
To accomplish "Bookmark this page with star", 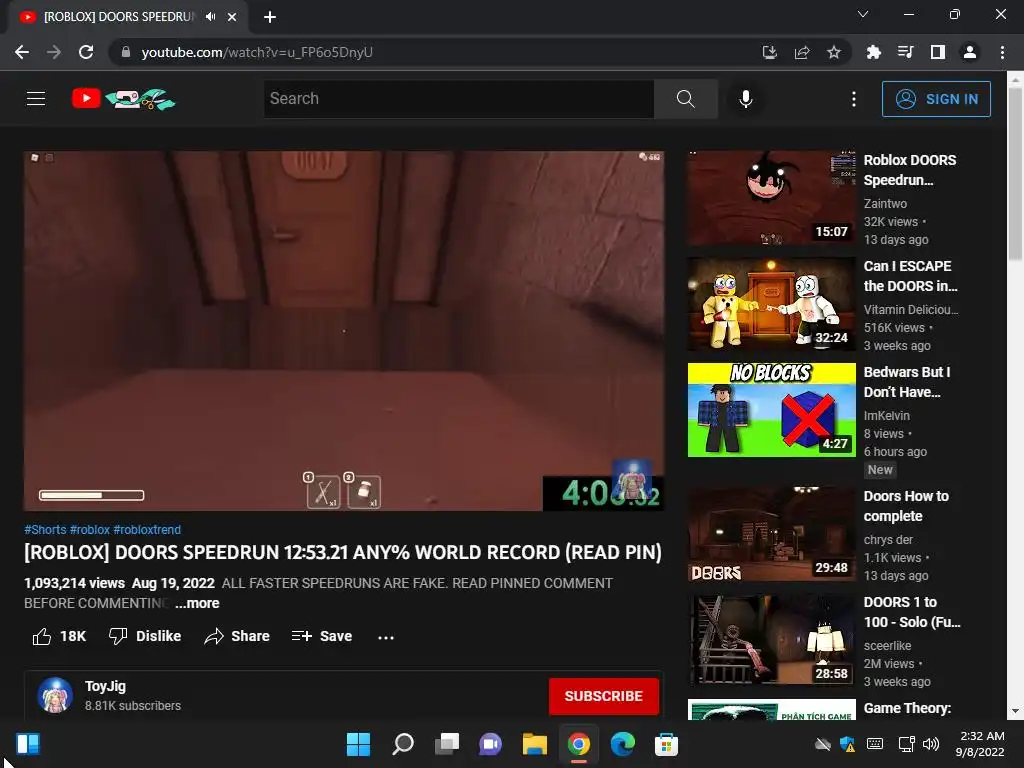I will pyautogui.click(x=834, y=52).
